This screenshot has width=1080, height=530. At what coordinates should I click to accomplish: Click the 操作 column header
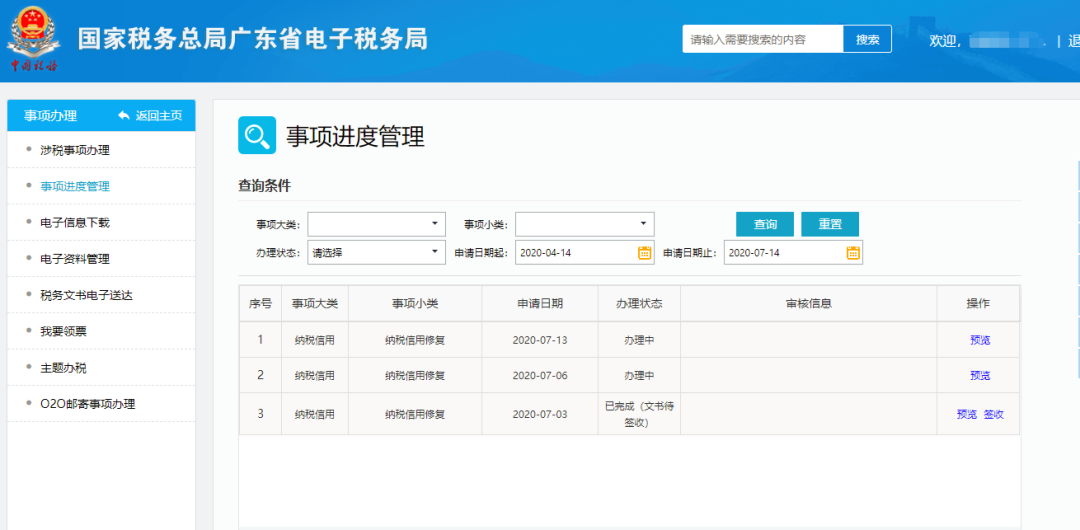978,303
